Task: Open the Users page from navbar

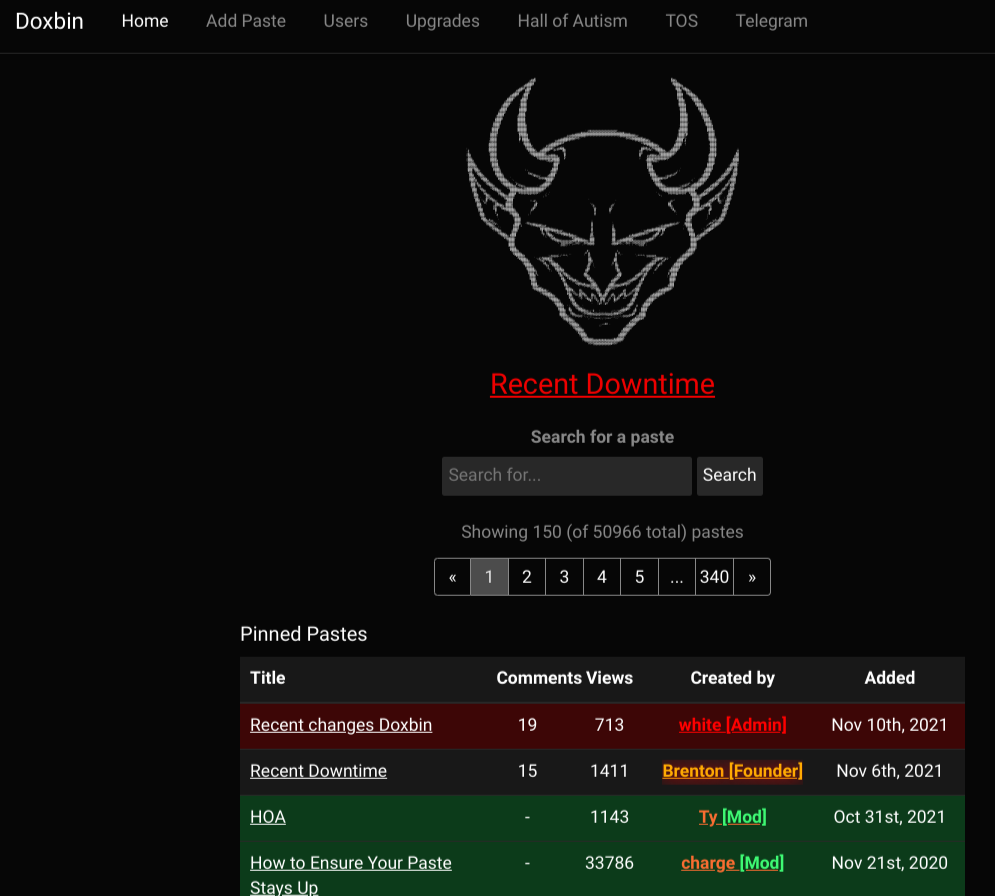Action: [345, 21]
